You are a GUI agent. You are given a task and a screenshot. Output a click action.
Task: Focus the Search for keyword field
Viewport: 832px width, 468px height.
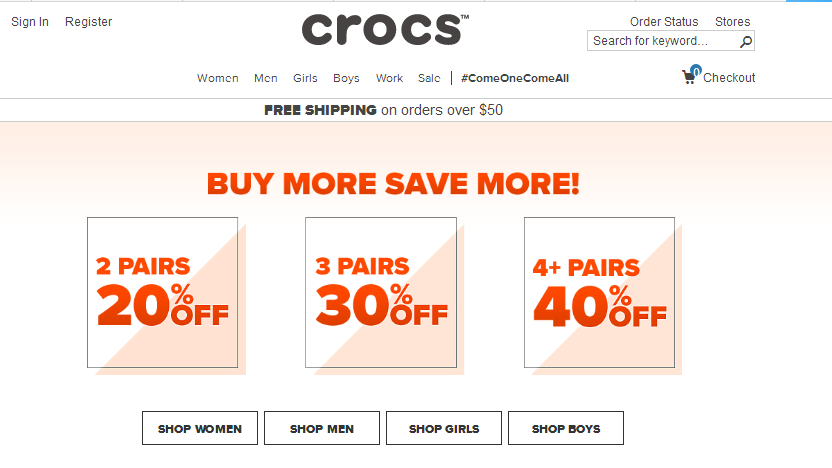click(x=663, y=41)
